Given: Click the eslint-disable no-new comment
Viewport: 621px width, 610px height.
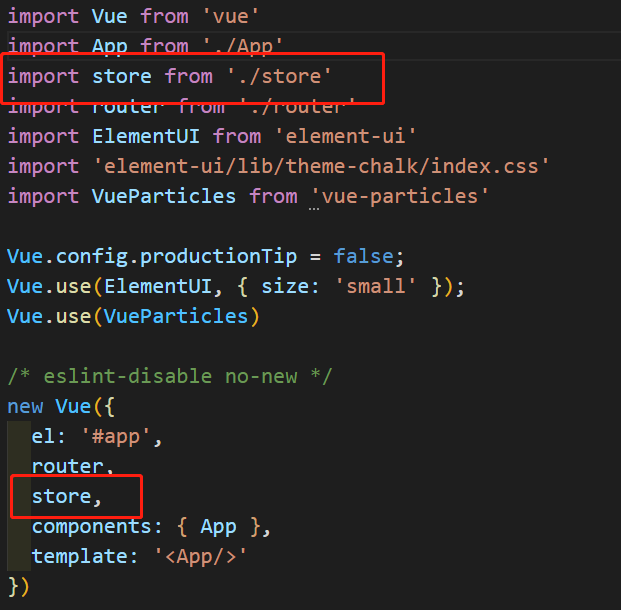Looking at the screenshot, I should (170, 376).
